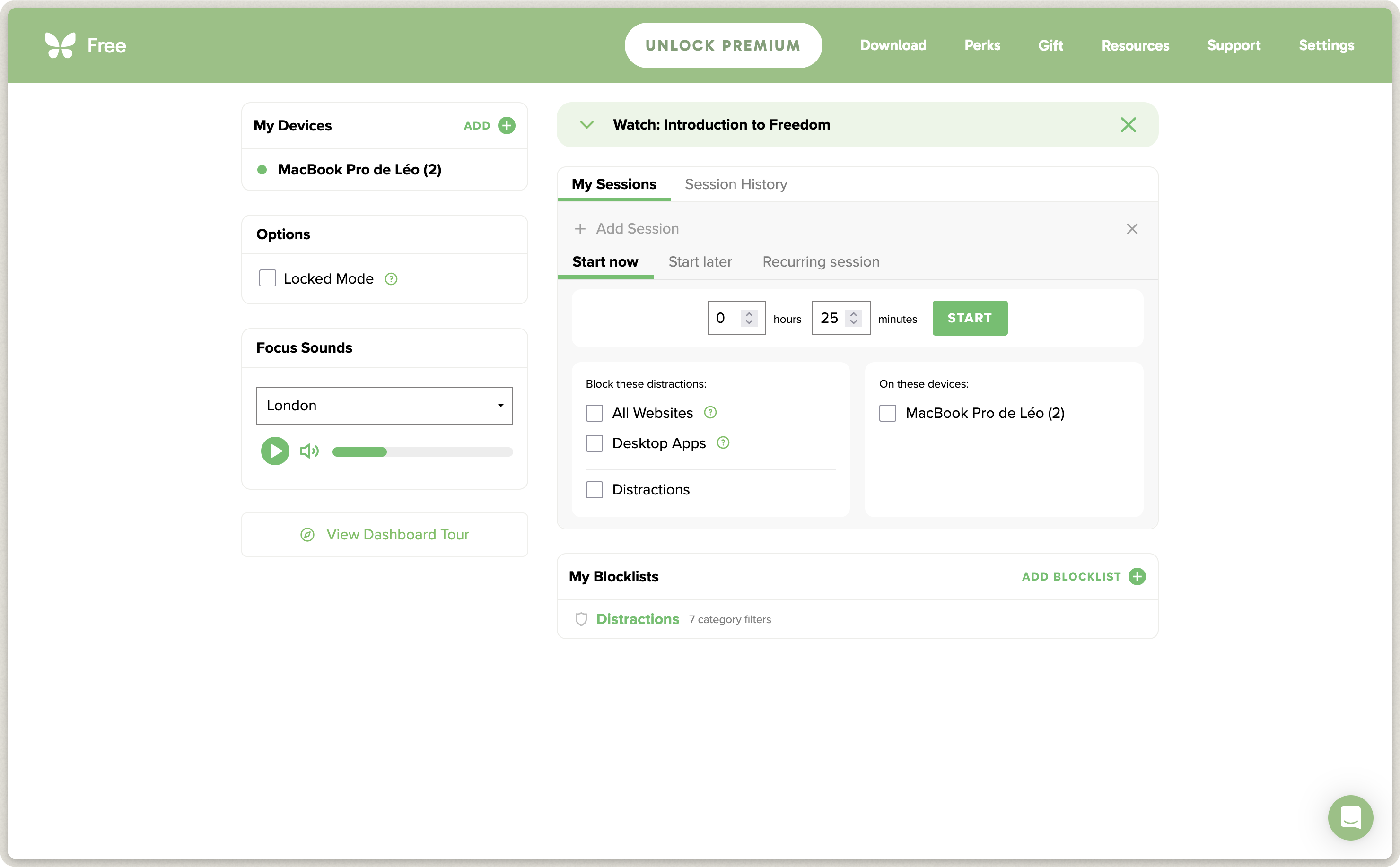
Task: Open the Distractions blocklist link
Action: [x=637, y=619]
